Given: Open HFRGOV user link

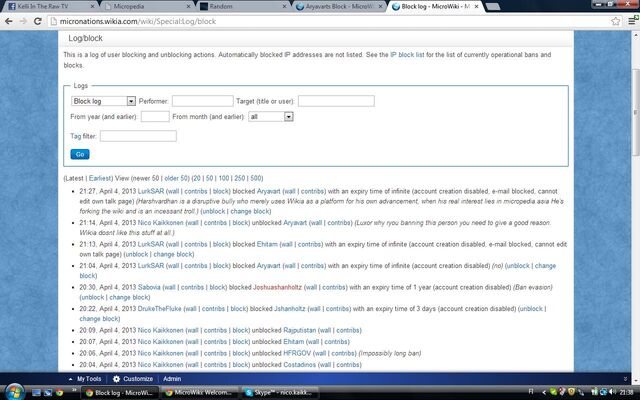Looking at the screenshot, I should point(297,353).
